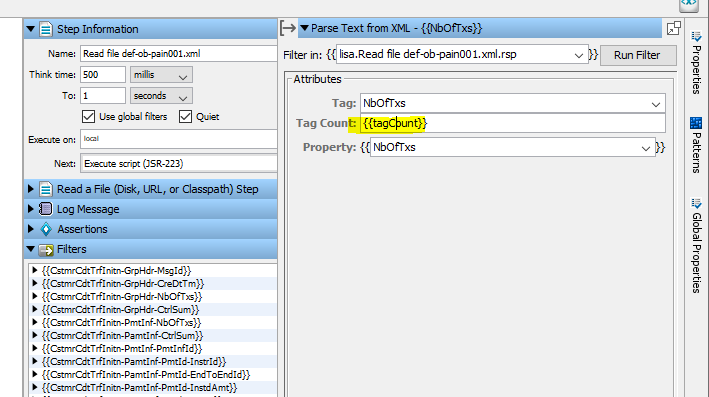This screenshot has width=709, height=397.
Task: Click the To value field
Action: (103, 96)
